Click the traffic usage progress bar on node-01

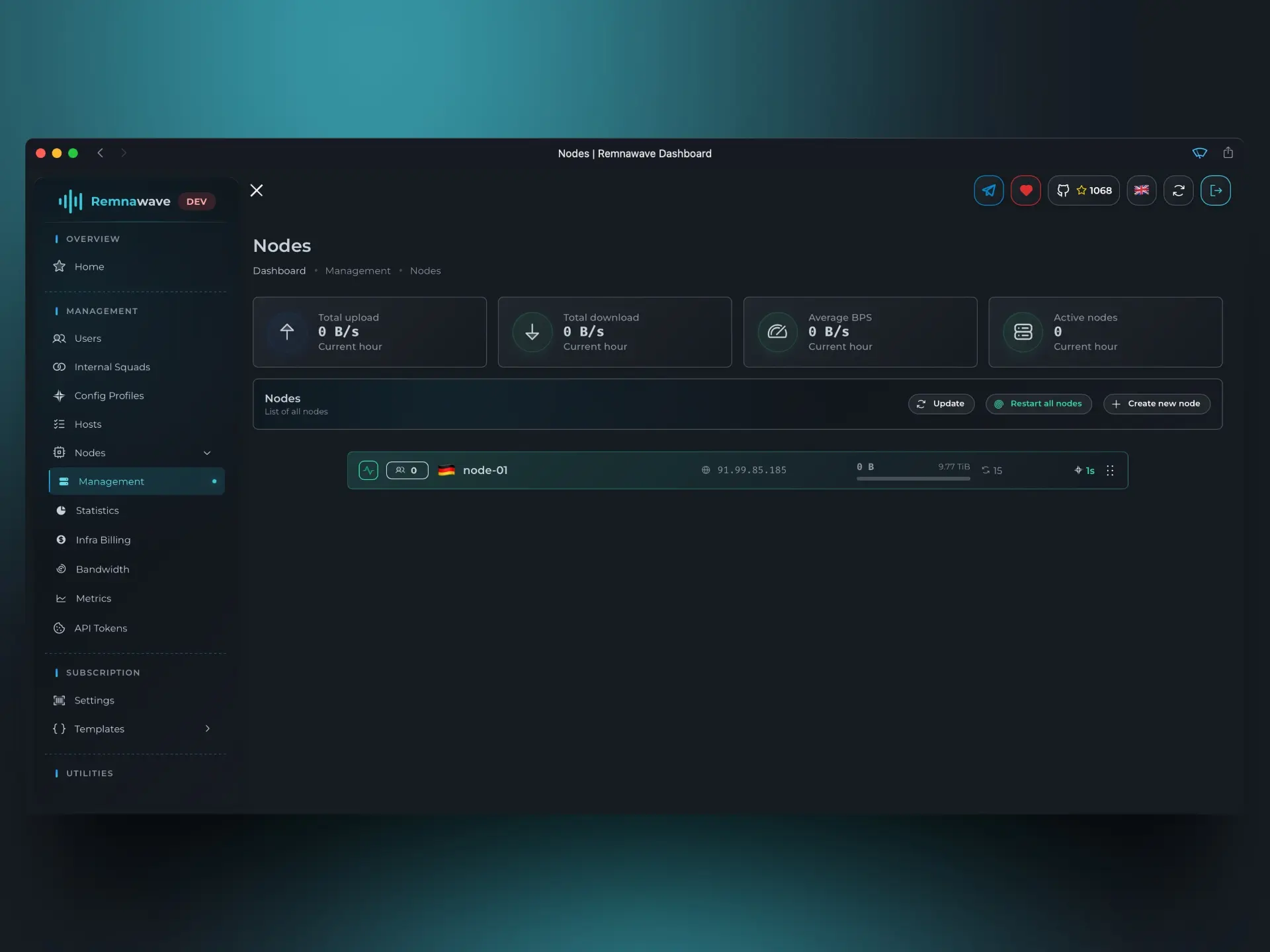[x=912, y=479]
